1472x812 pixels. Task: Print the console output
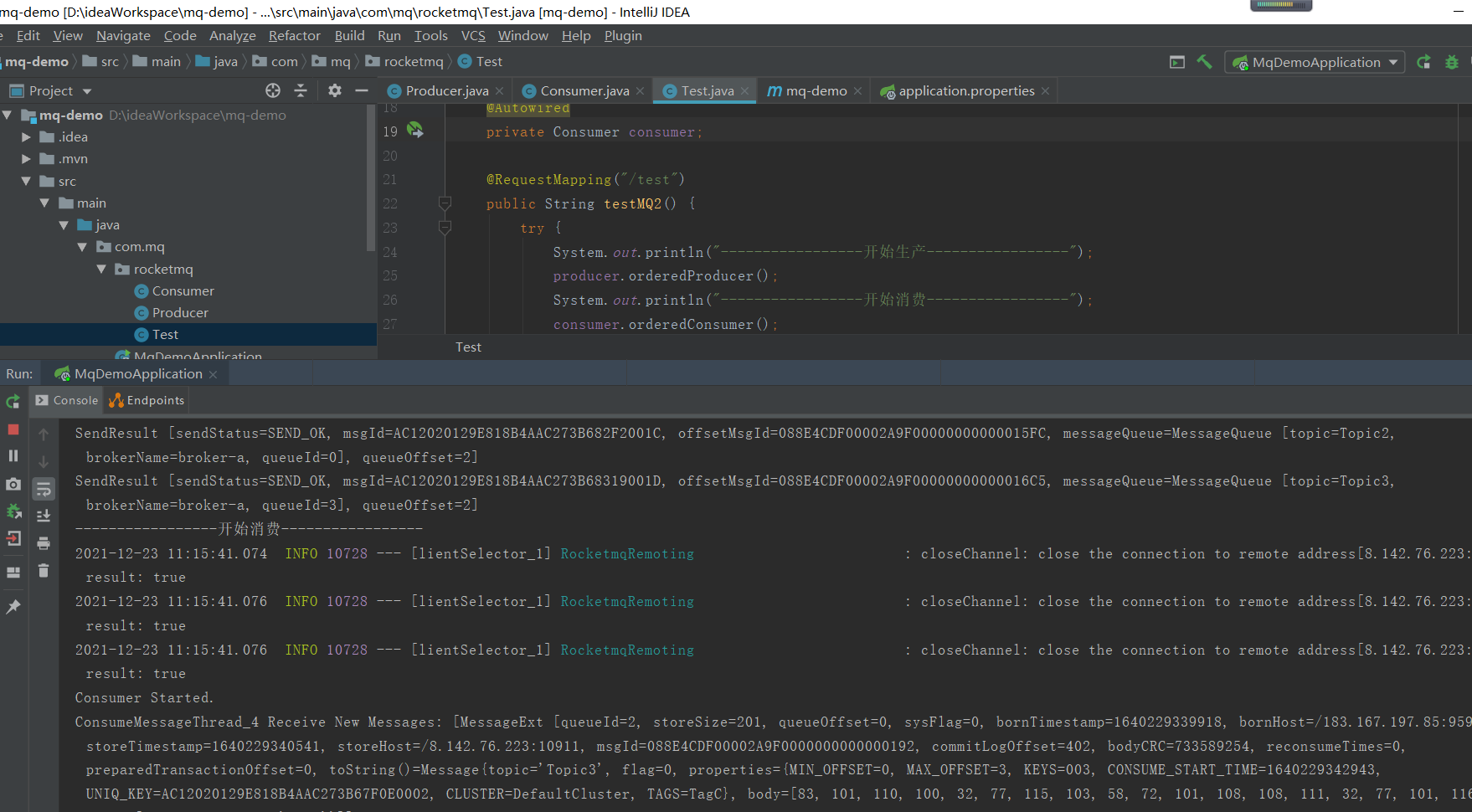pyautogui.click(x=44, y=543)
